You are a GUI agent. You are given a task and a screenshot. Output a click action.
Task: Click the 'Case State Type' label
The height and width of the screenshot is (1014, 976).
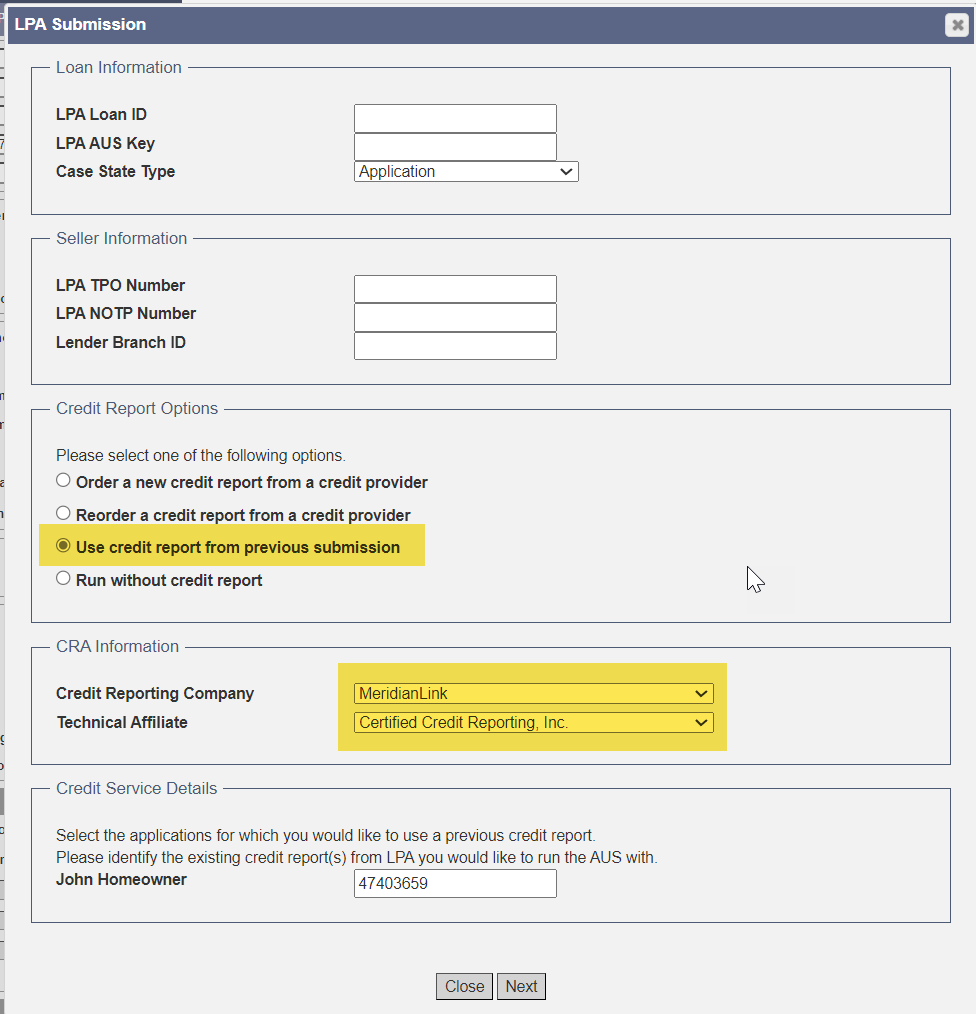tap(116, 171)
